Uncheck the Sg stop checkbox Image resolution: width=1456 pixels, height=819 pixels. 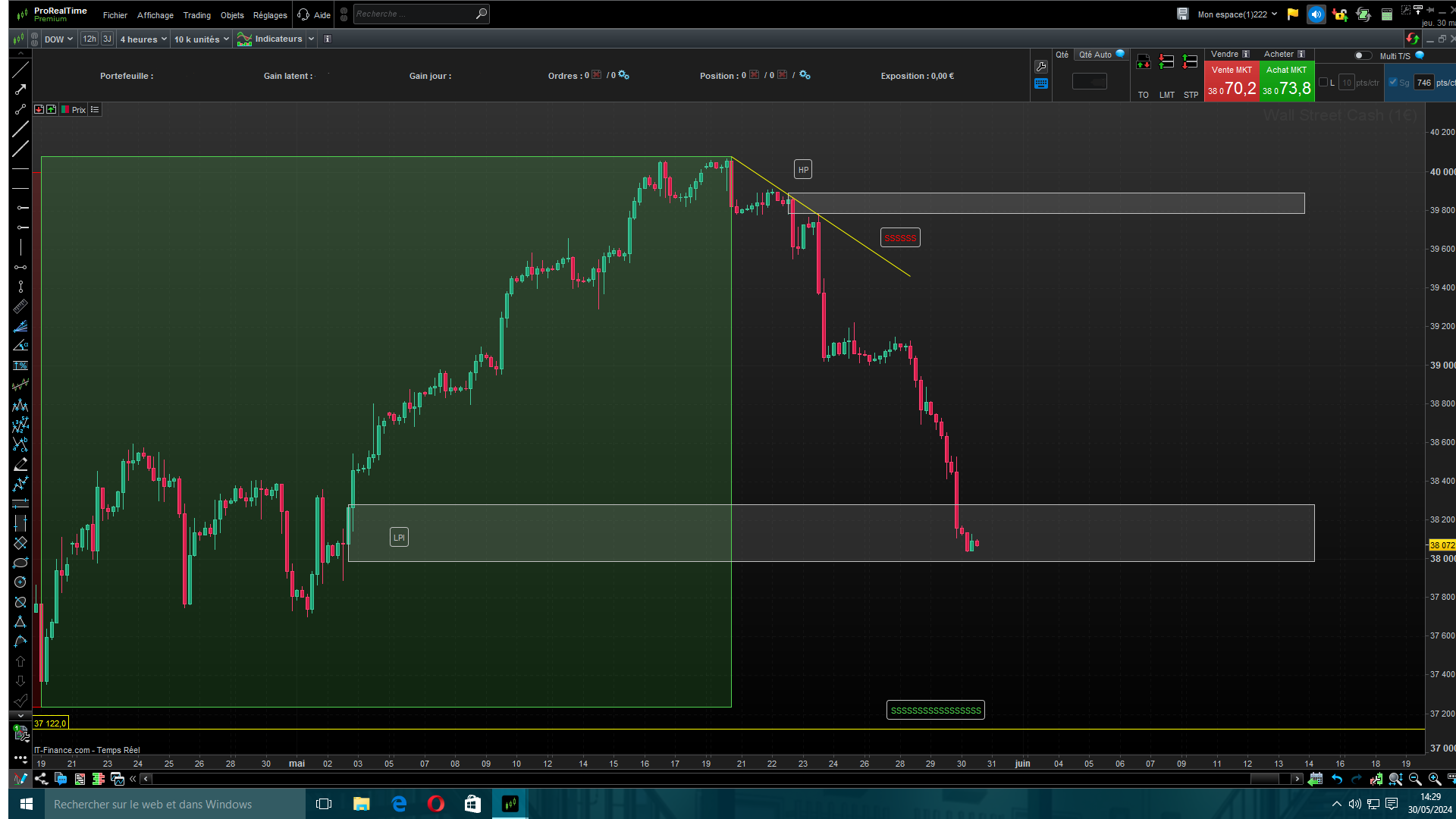pos(1393,82)
